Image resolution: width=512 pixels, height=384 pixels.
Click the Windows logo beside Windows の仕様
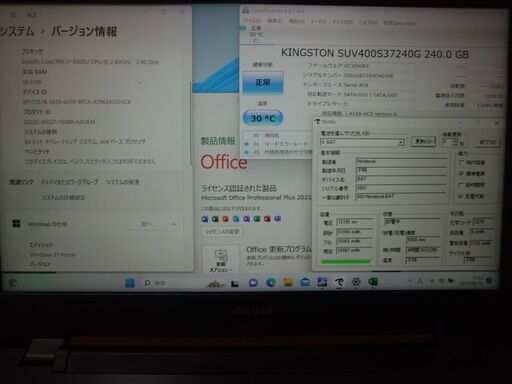click(x=16, y=224)
